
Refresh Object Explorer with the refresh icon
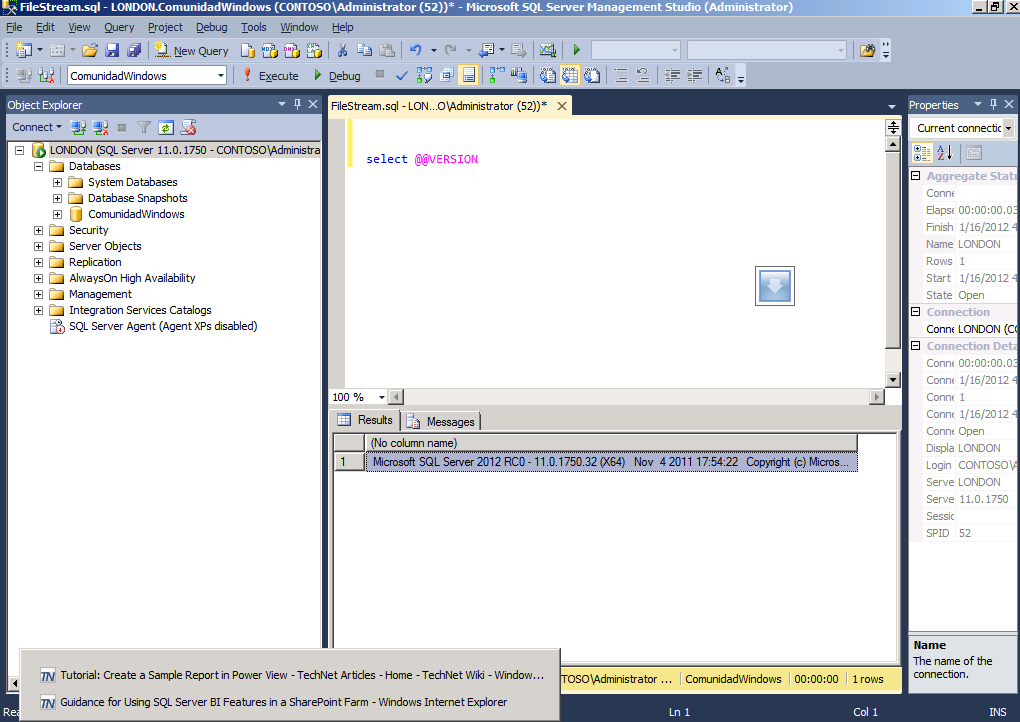(x=166, y=127)
